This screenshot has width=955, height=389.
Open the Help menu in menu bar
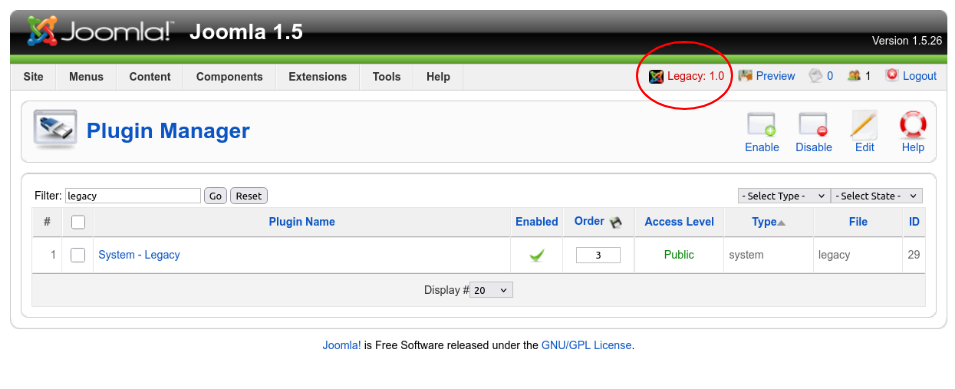click(438, 77)
